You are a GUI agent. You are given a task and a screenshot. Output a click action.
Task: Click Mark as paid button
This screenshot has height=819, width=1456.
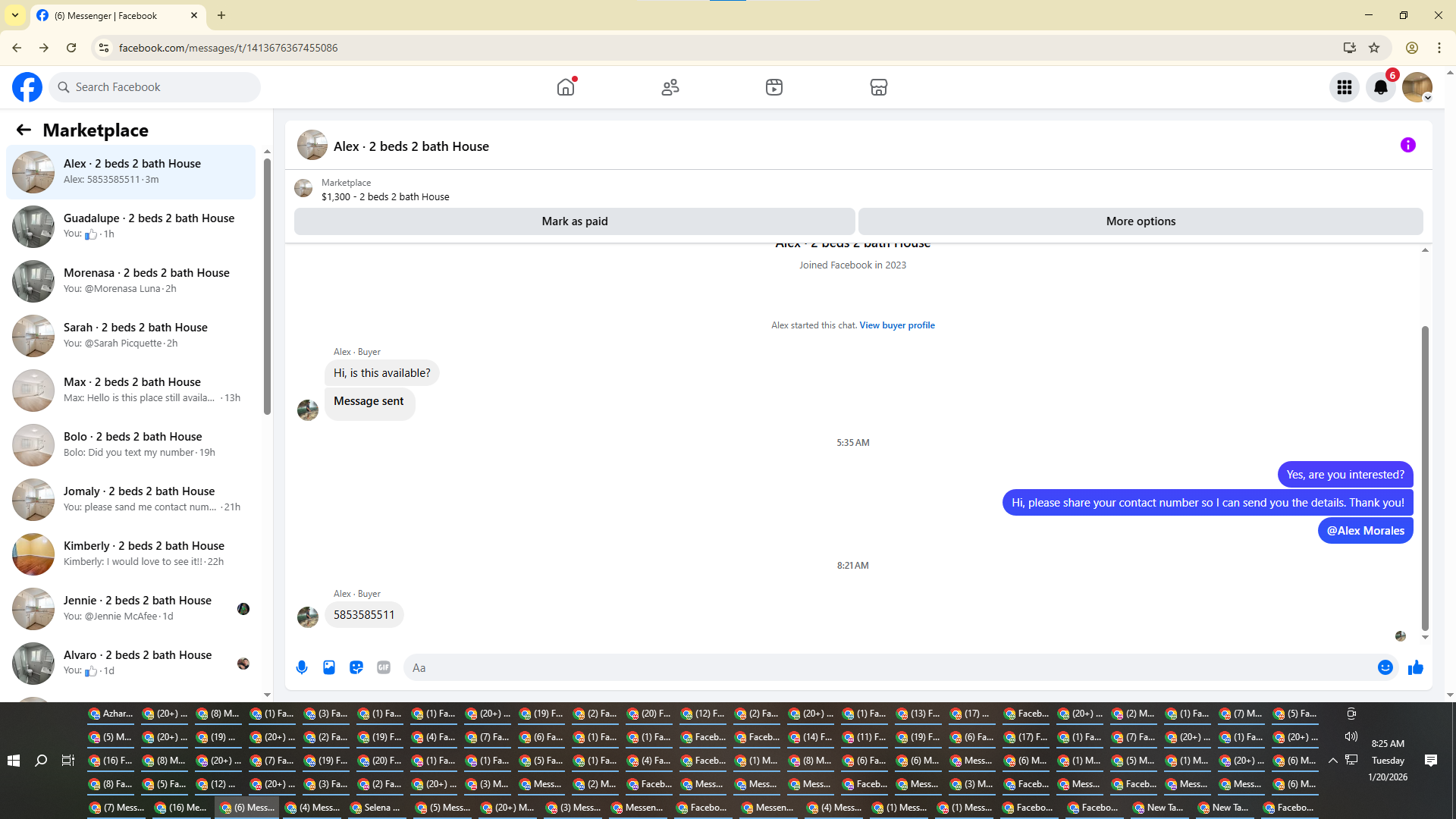point(575,221)
